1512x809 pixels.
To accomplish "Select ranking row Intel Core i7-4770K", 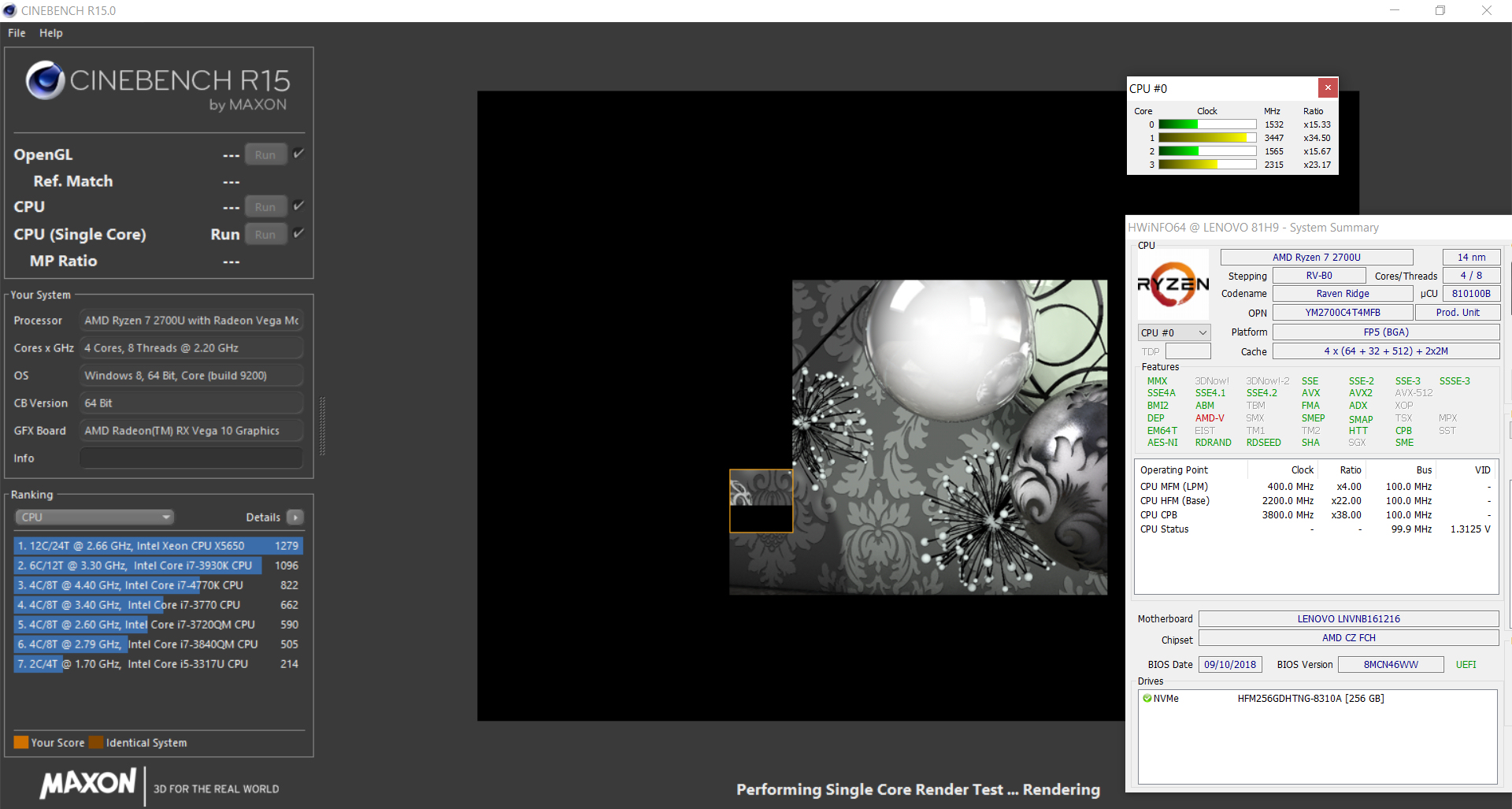I will click(x=158, y=584).
